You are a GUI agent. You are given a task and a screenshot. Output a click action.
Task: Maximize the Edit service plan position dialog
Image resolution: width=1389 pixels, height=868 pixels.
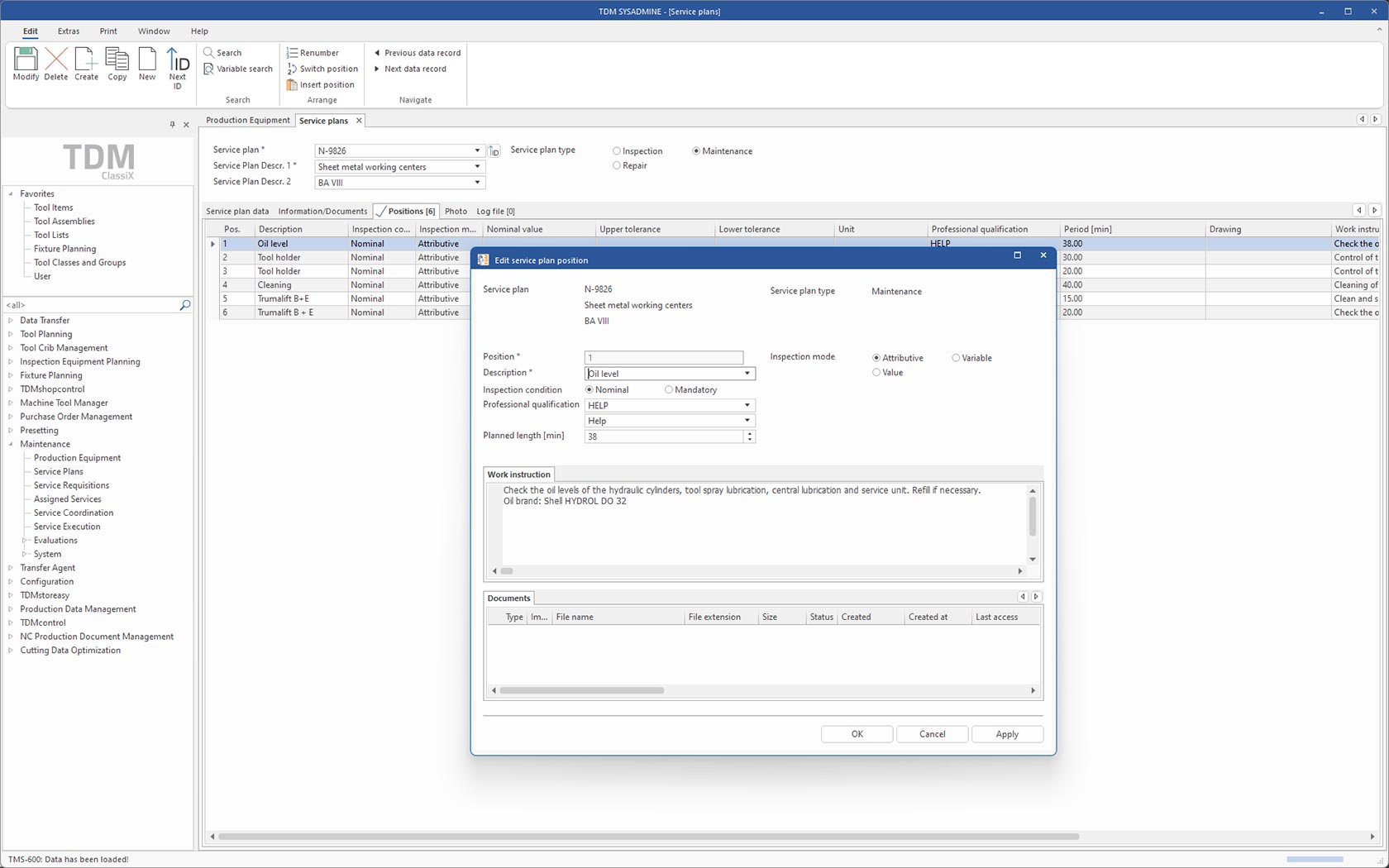(x=1017, y=255)
